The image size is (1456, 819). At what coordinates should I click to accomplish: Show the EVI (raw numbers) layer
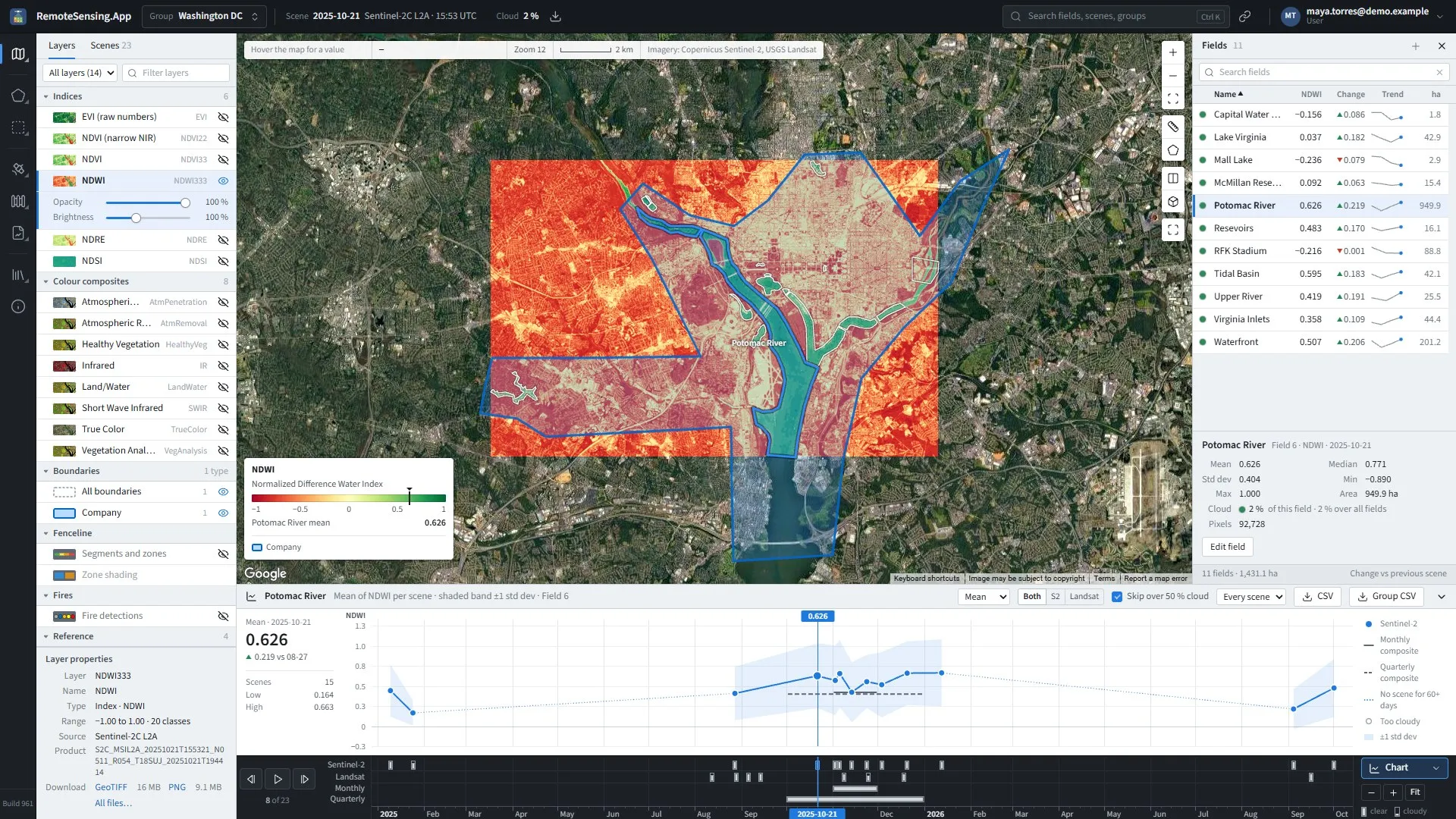[x=223, y=117]
